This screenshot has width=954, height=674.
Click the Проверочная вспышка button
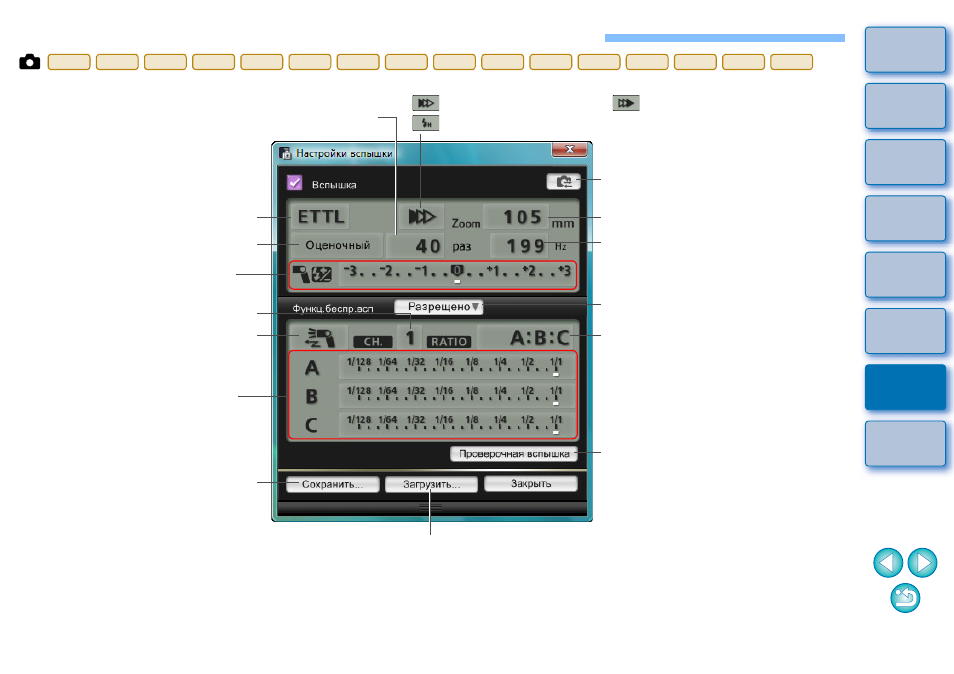[514, 454]
